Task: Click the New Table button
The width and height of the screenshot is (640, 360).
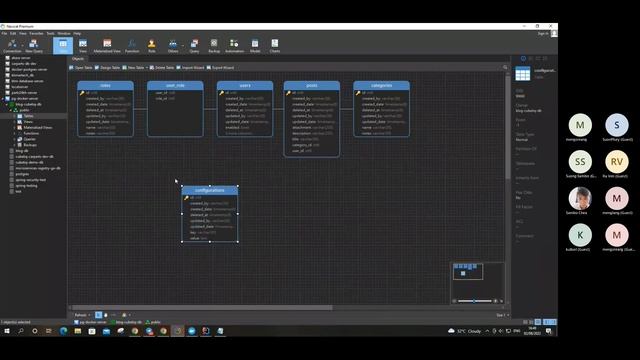Action: click(x=133, y=67)
